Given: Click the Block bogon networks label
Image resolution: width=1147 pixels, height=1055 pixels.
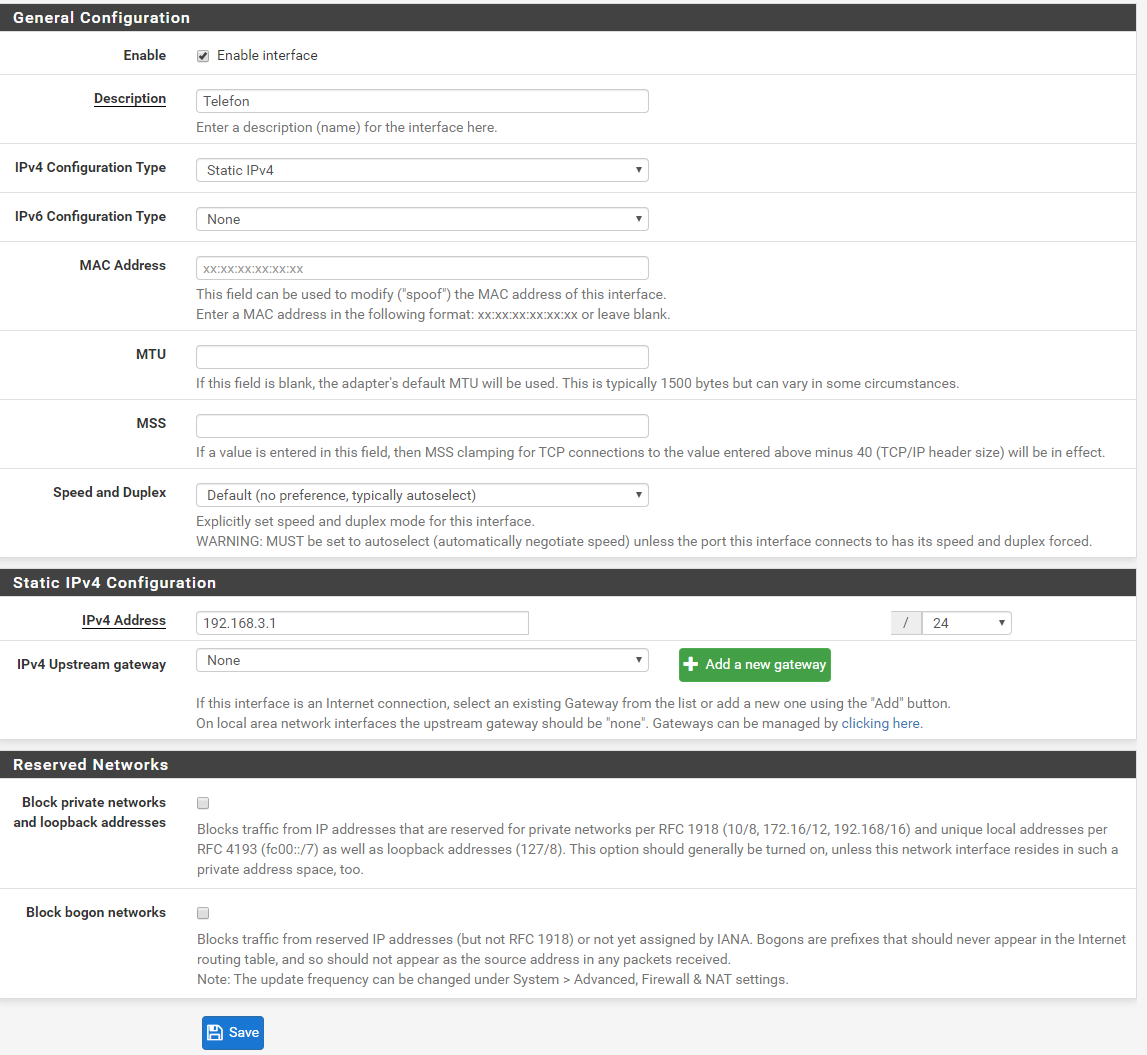Looking at the screenshot, I should click(96, 912).
